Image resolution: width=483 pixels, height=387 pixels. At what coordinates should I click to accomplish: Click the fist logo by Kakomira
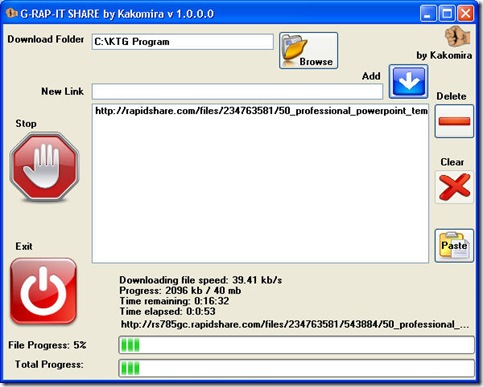pyautogui.click(x=457, y=36)
